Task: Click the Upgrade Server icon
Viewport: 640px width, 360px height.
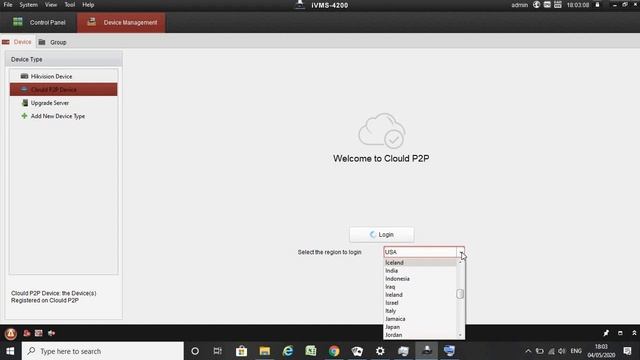Action: coord(25,103)
